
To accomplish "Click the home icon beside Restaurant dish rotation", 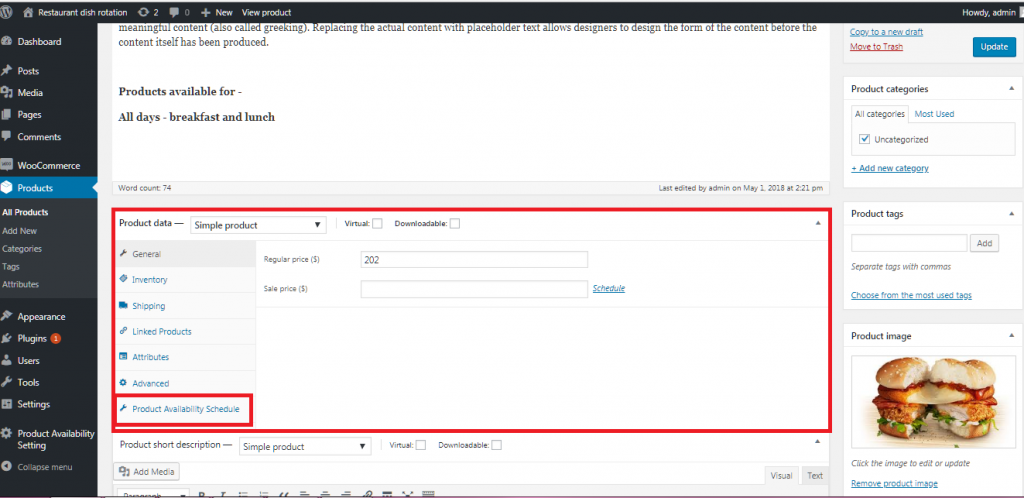I will coord(29,12).
